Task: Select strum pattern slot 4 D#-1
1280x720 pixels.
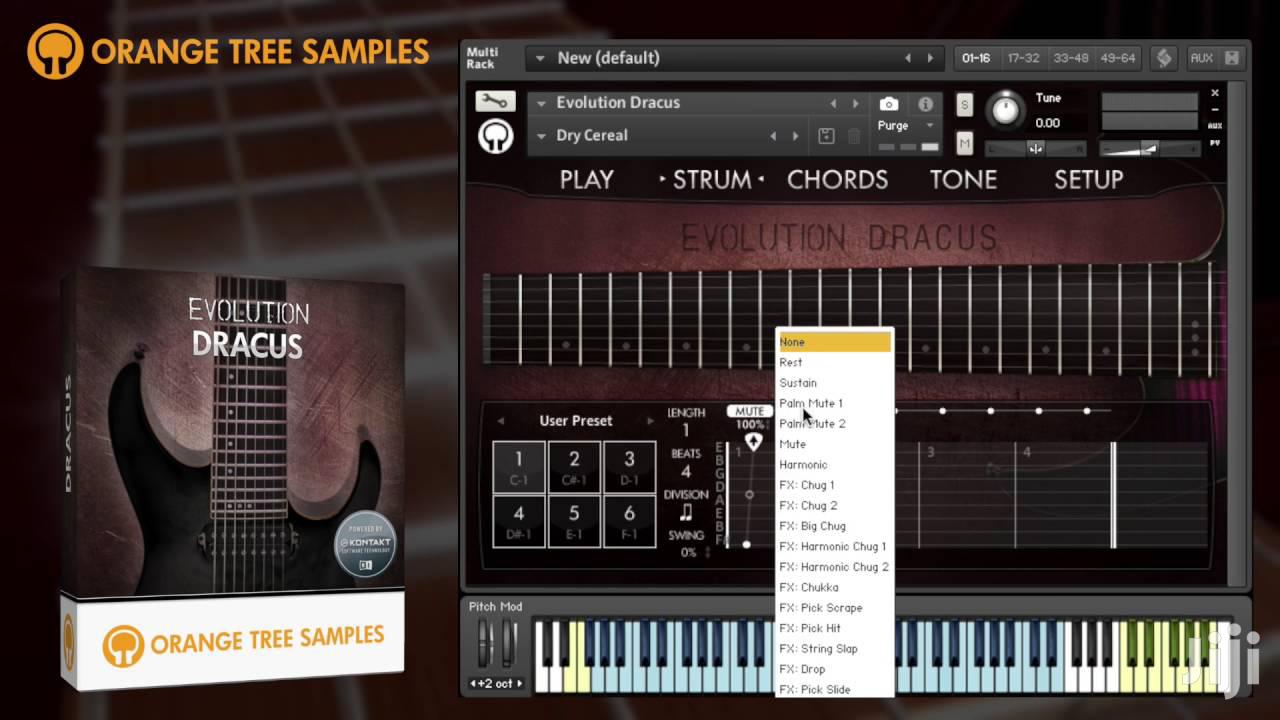Action: coord(519,521)
